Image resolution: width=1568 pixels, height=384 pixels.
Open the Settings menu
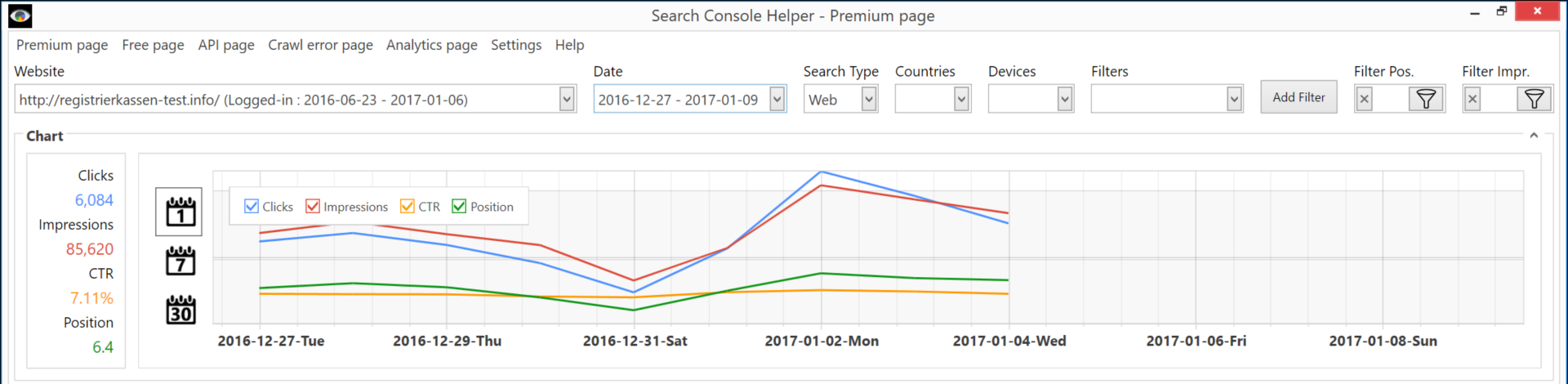[516, 45]
